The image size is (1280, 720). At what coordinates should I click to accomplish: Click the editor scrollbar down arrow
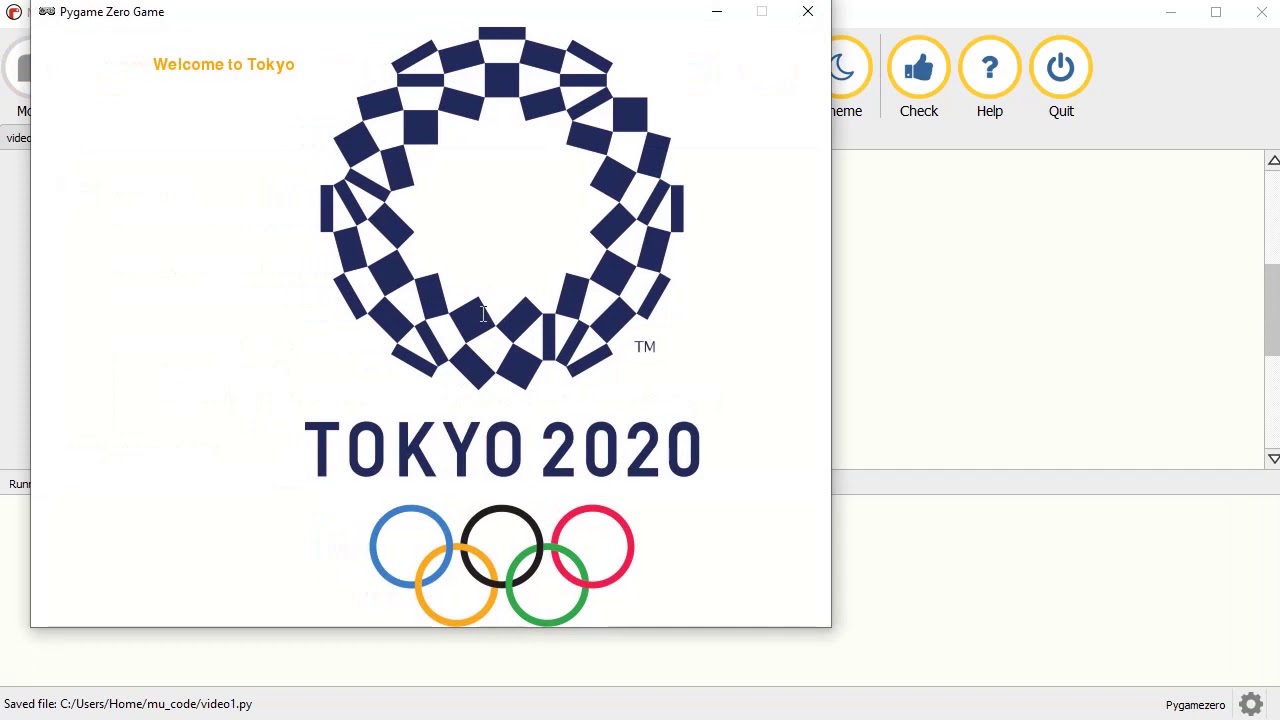click(x=1273, y=458)
